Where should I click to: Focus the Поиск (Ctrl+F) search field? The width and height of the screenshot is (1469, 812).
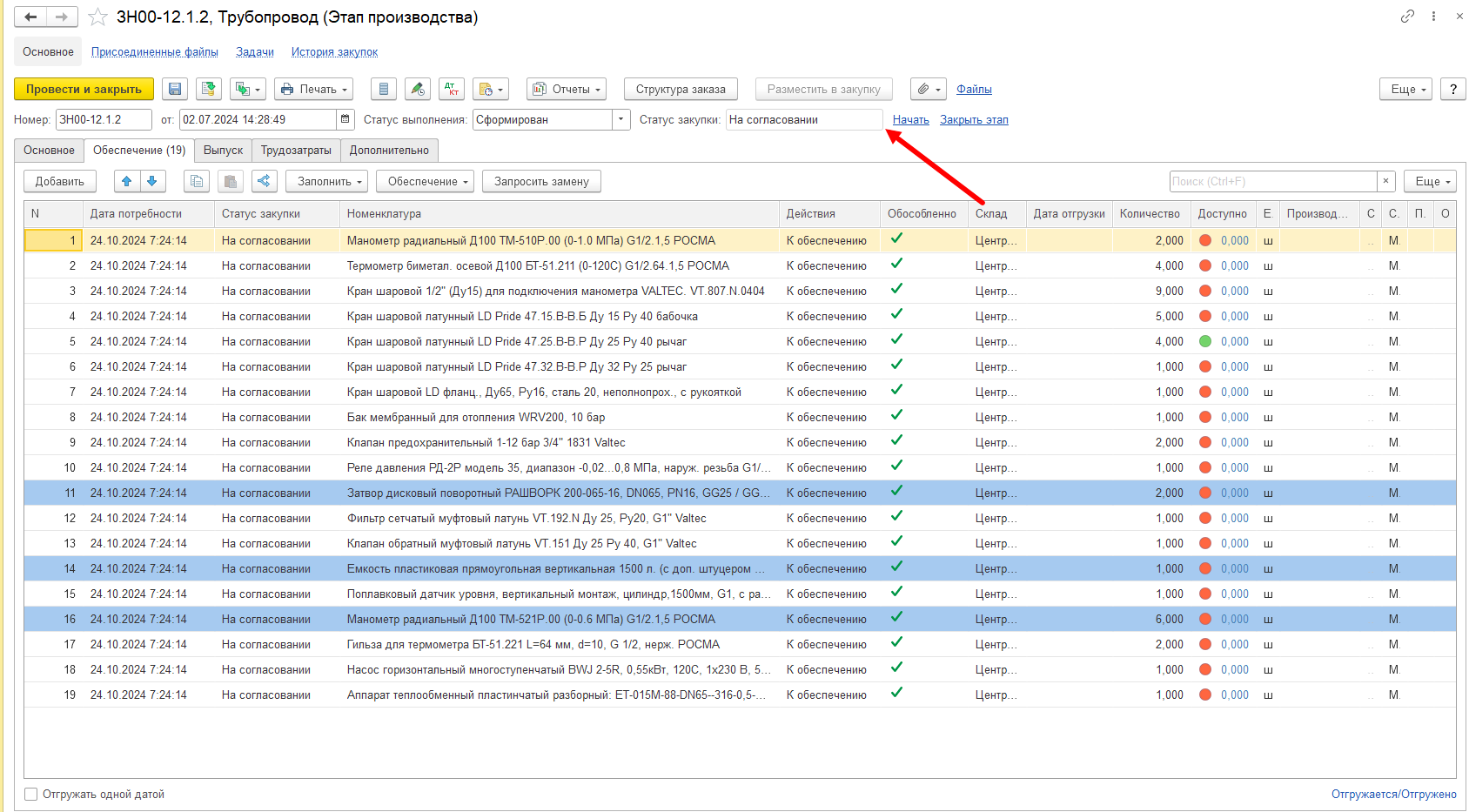click(1273, 181)
